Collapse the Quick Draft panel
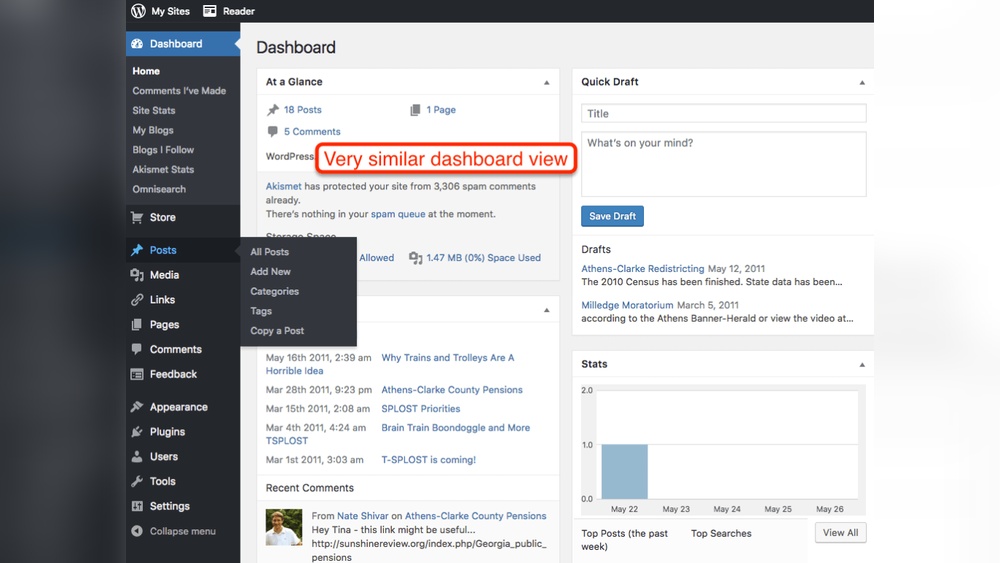 (x=862, y=82)
